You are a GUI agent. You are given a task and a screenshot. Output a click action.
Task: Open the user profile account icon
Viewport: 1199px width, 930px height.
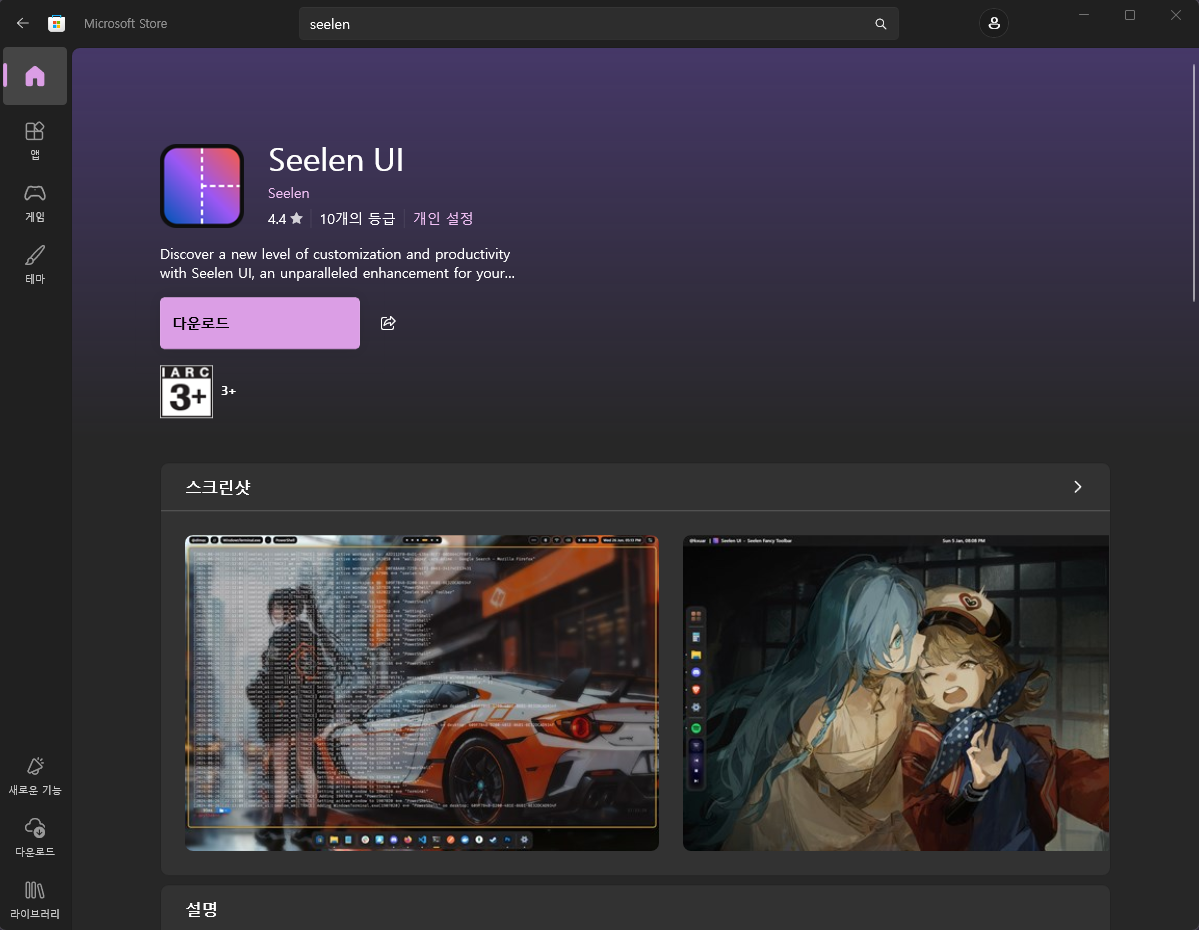click(x=993, y=24)
